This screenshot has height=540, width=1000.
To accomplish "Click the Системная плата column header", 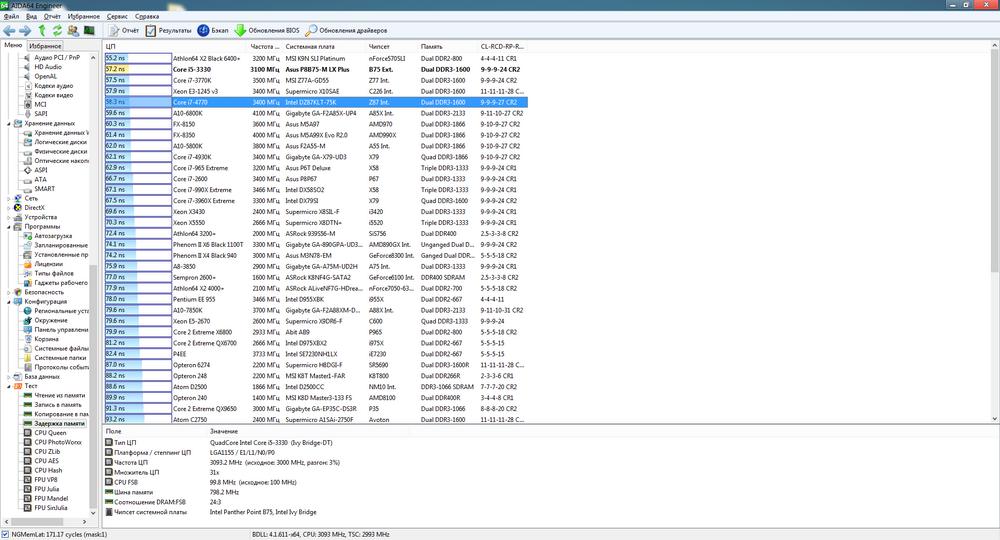I will click(325, 47).
